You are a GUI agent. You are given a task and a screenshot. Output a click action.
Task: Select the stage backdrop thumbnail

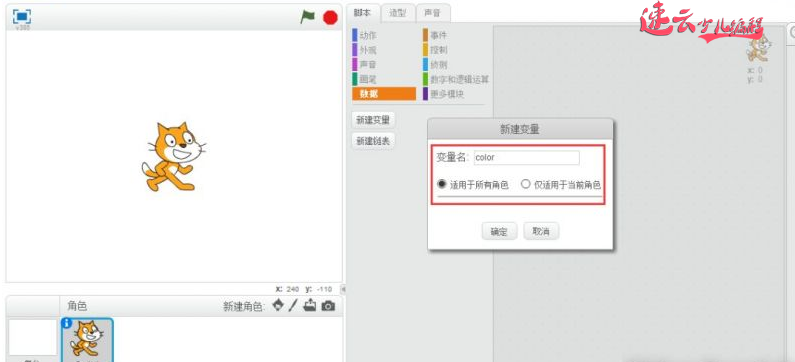coord(33,338)
